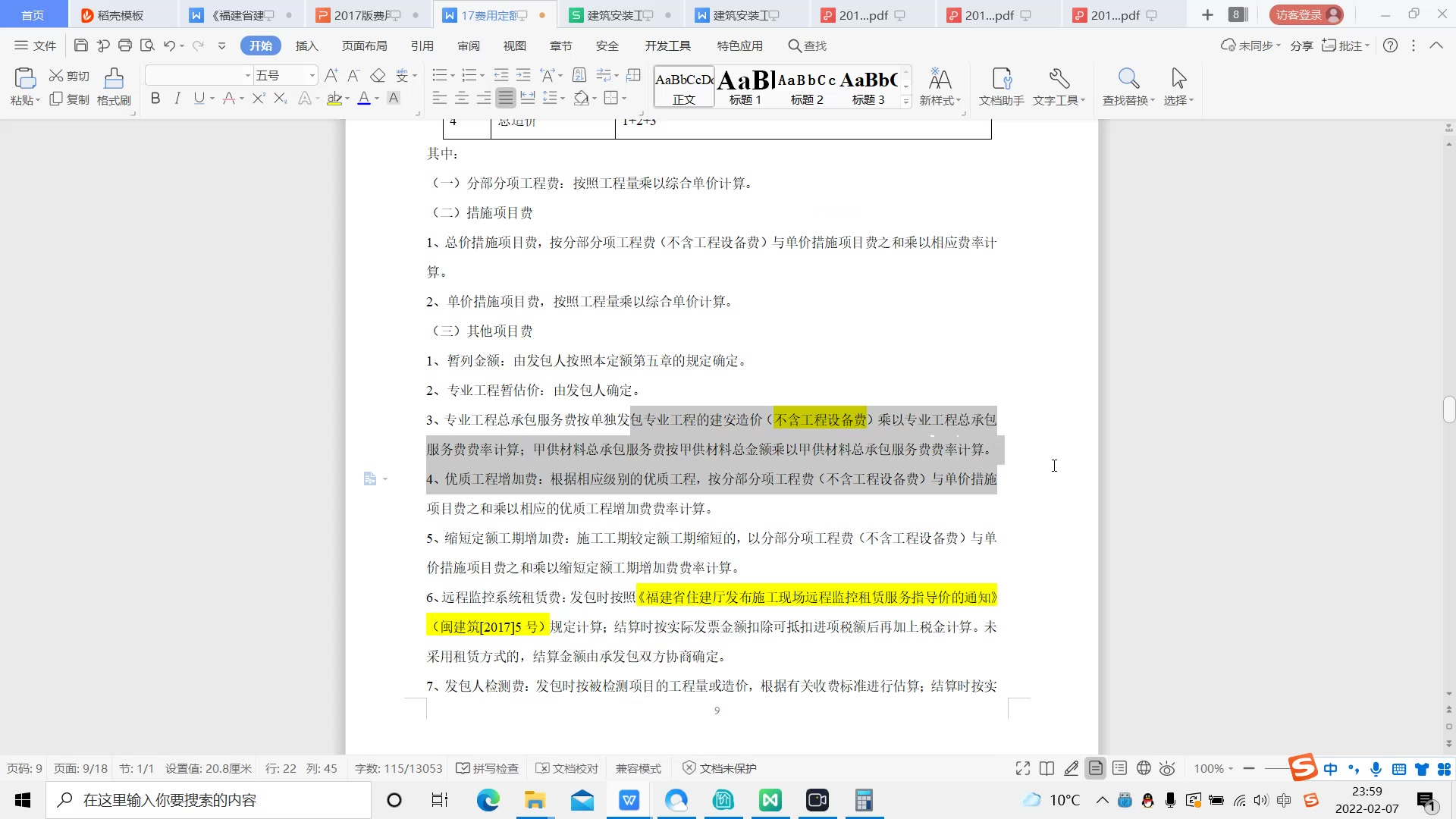The image size is (1456, 819).
Task: Switch to fullscreen view icon in status bar
Action: pyautogui.click(x=1023, y=768)
